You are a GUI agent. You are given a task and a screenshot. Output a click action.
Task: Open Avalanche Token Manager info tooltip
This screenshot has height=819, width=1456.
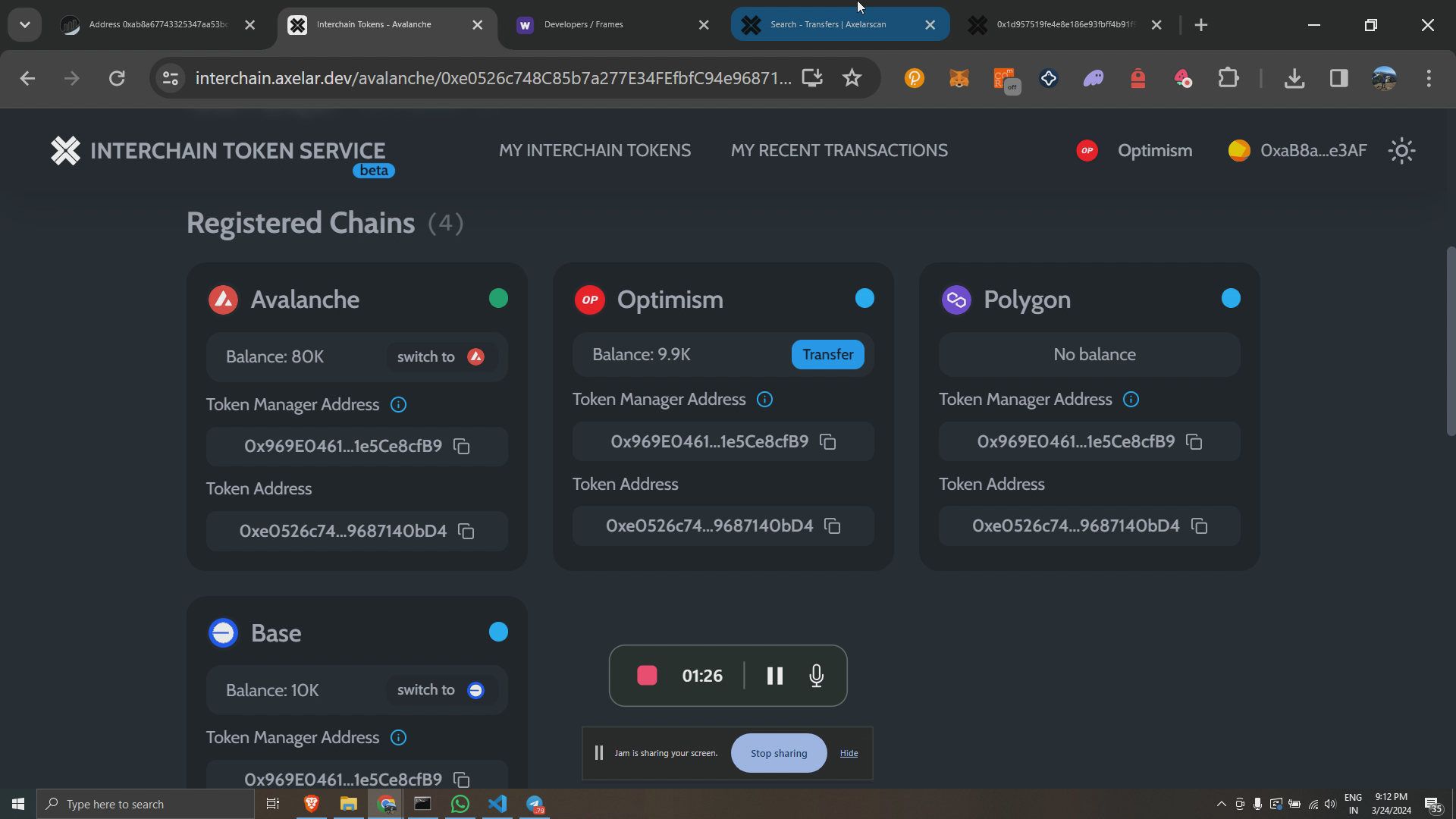[x=398, y=405]
